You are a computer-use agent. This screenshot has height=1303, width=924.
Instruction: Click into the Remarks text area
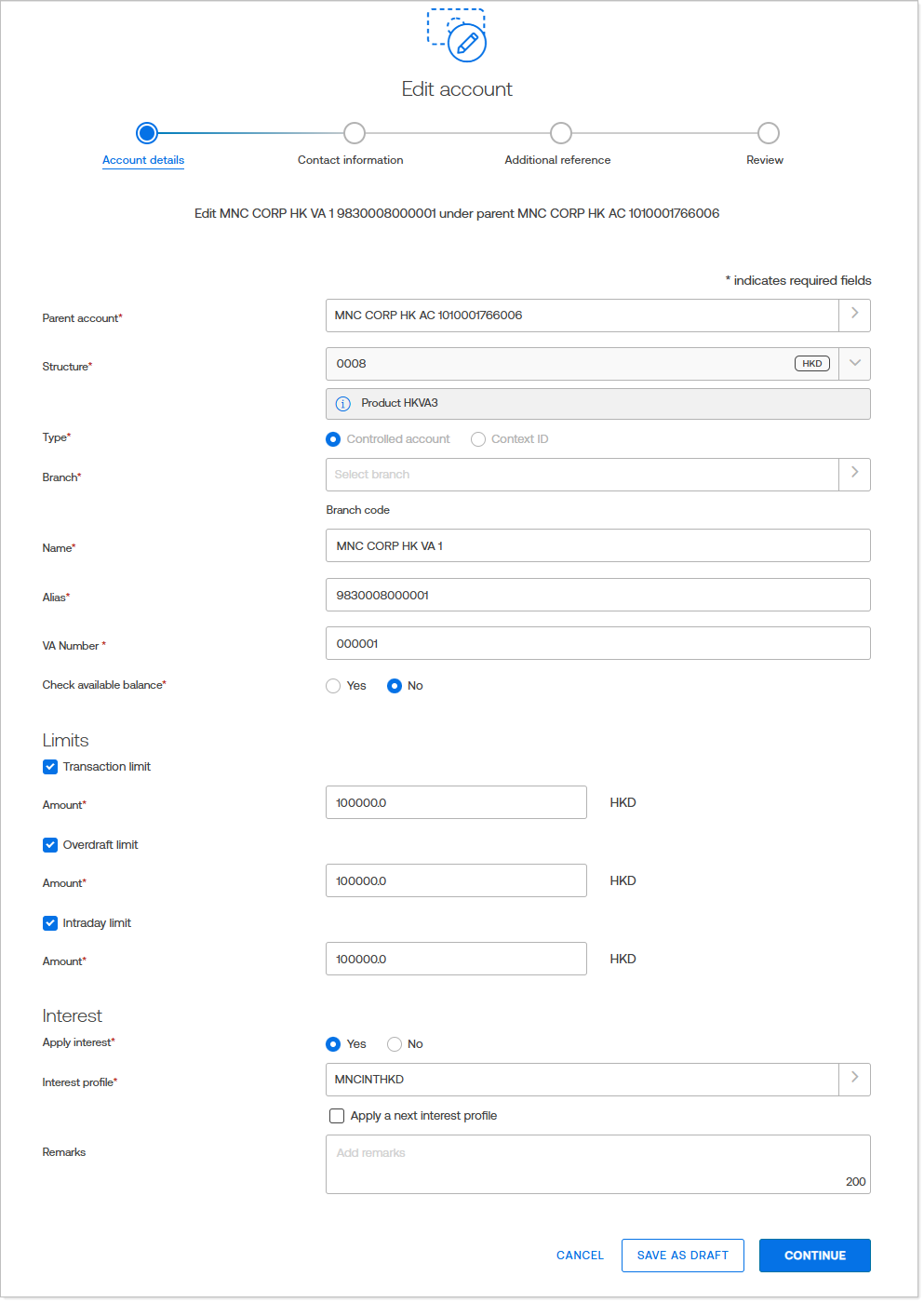[597, 1163]
